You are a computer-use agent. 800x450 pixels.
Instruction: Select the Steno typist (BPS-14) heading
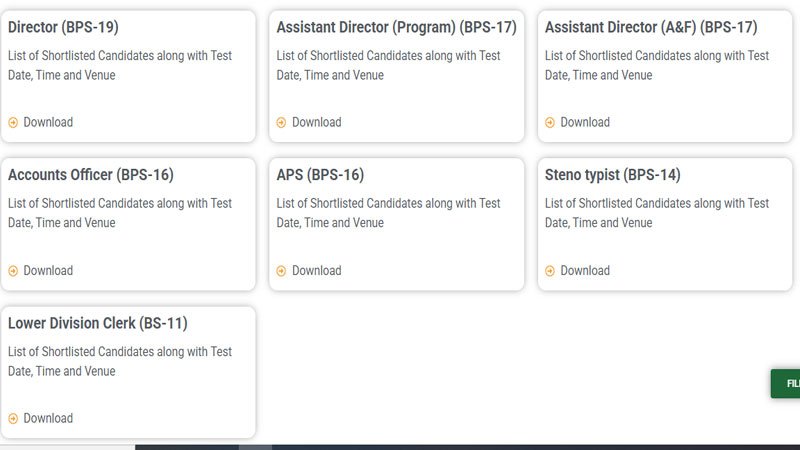click(612, 175)
